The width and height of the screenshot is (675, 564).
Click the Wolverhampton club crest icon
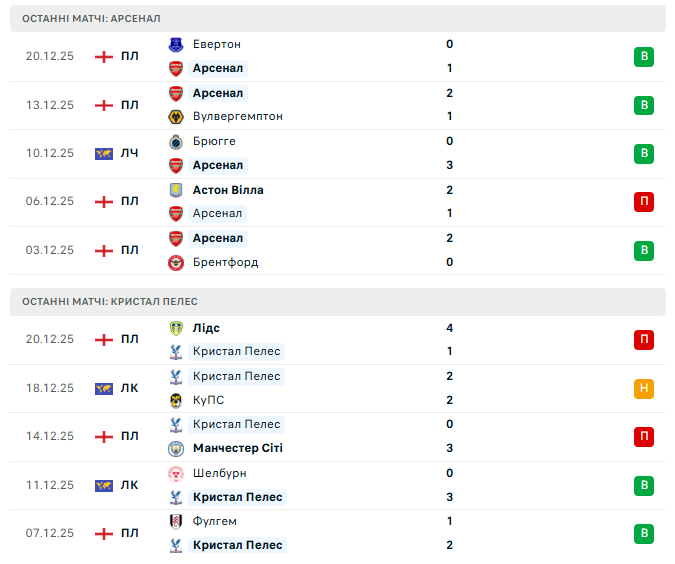pyautogui.click(x=176, y=117)
